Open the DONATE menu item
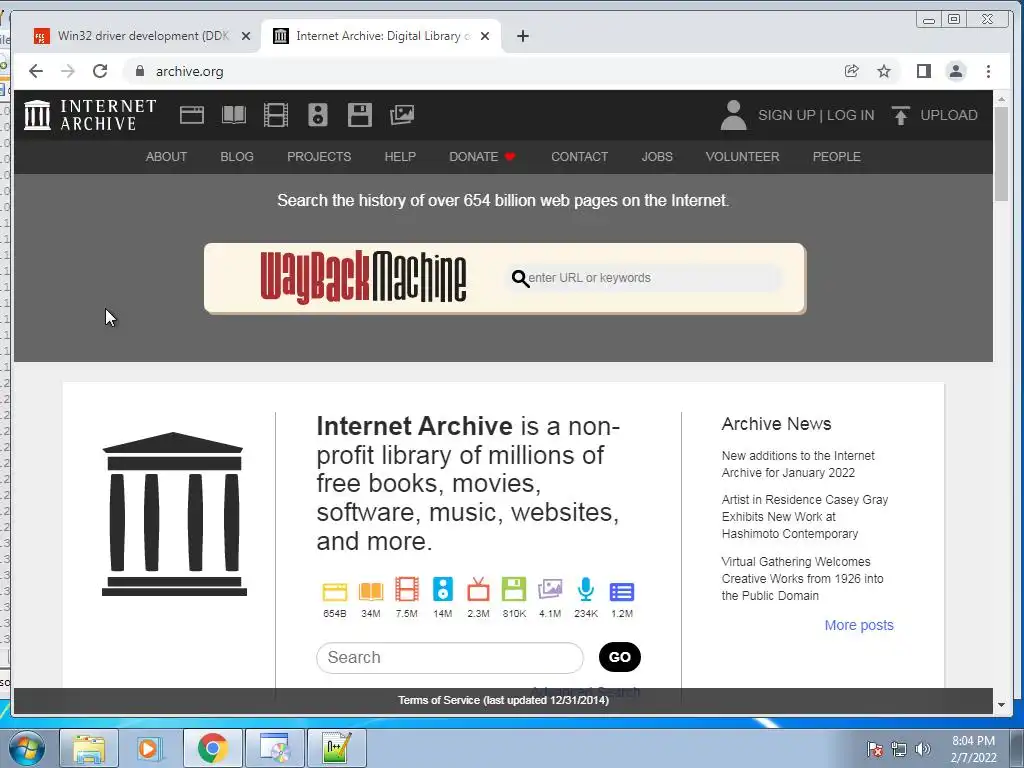The width and height of the screenshot is (1024, 768). coord(482,157)
